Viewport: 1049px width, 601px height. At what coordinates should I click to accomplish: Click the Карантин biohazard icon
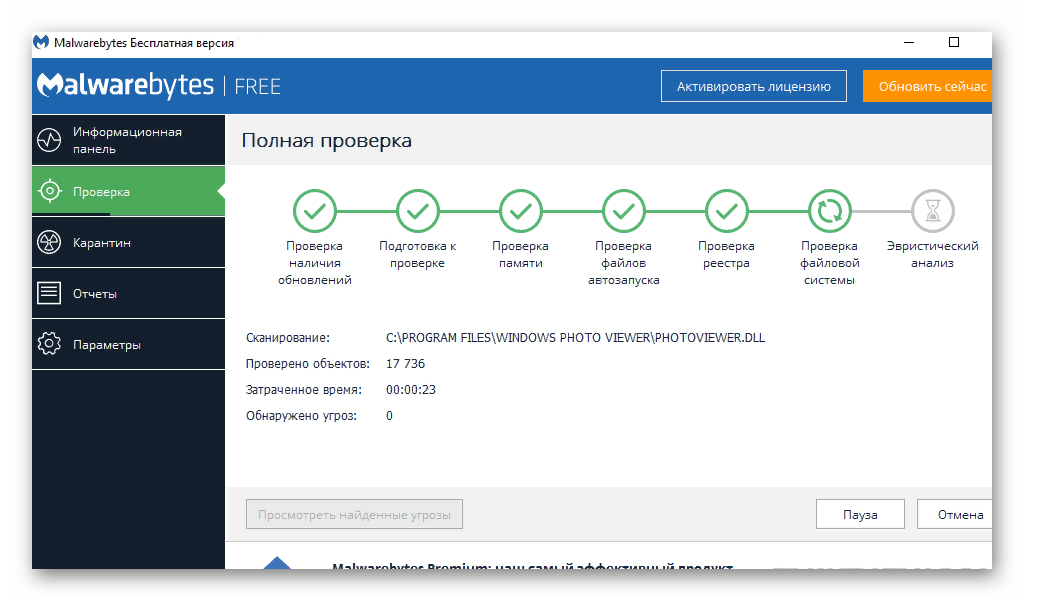point(49,243)
